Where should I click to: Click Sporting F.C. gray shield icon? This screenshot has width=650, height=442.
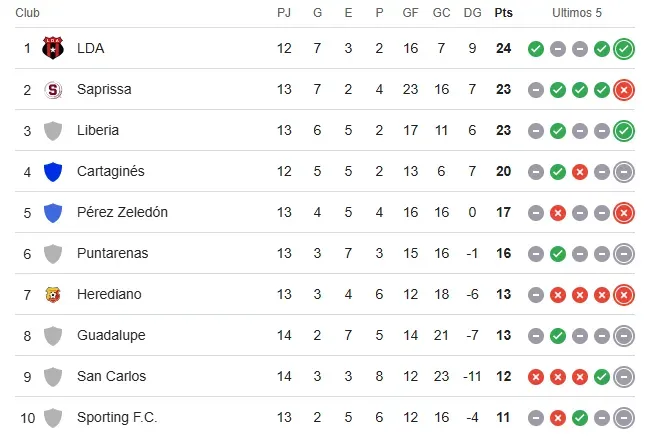click(x=53, y=417)
